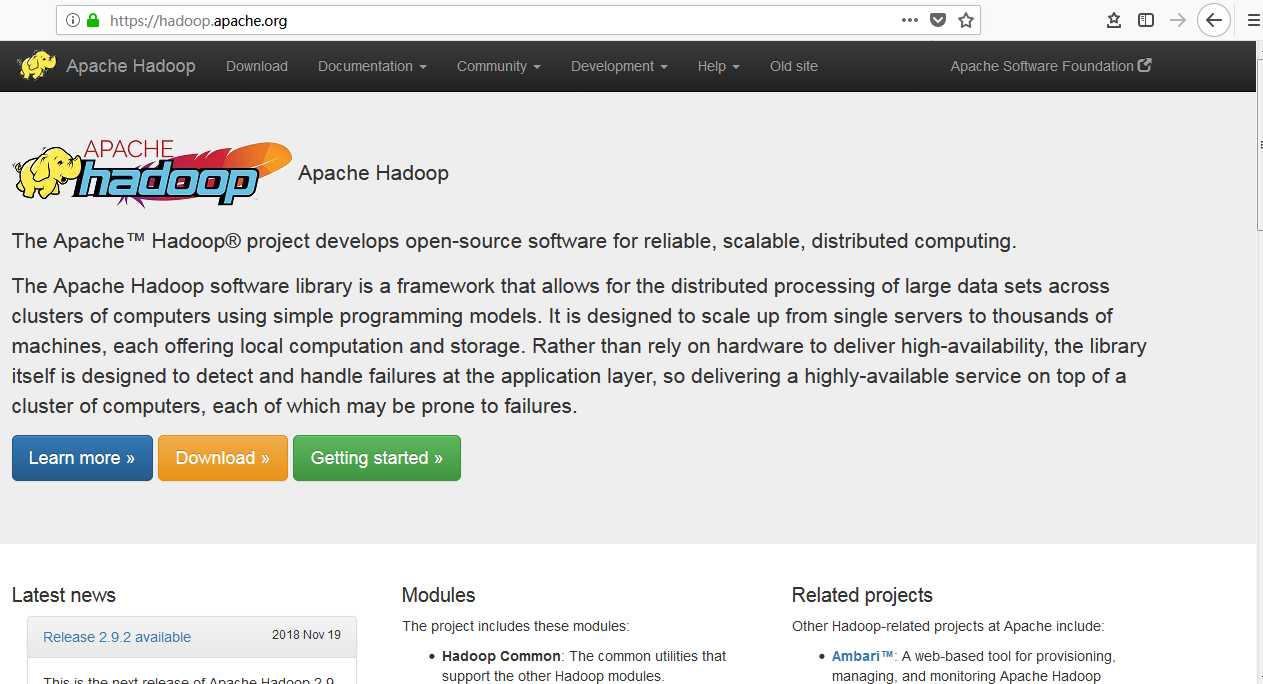Open the Ambari related project link

[863, 656]
